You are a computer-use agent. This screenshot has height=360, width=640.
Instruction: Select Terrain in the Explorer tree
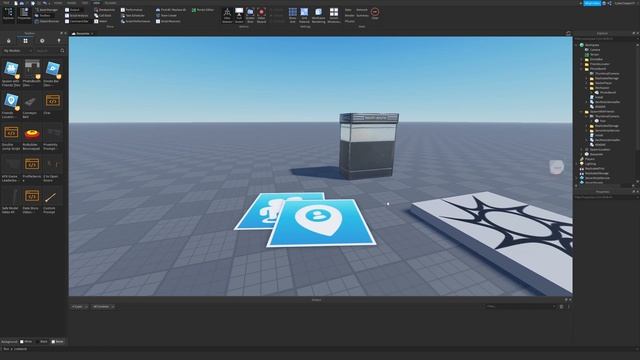[594, 54]
